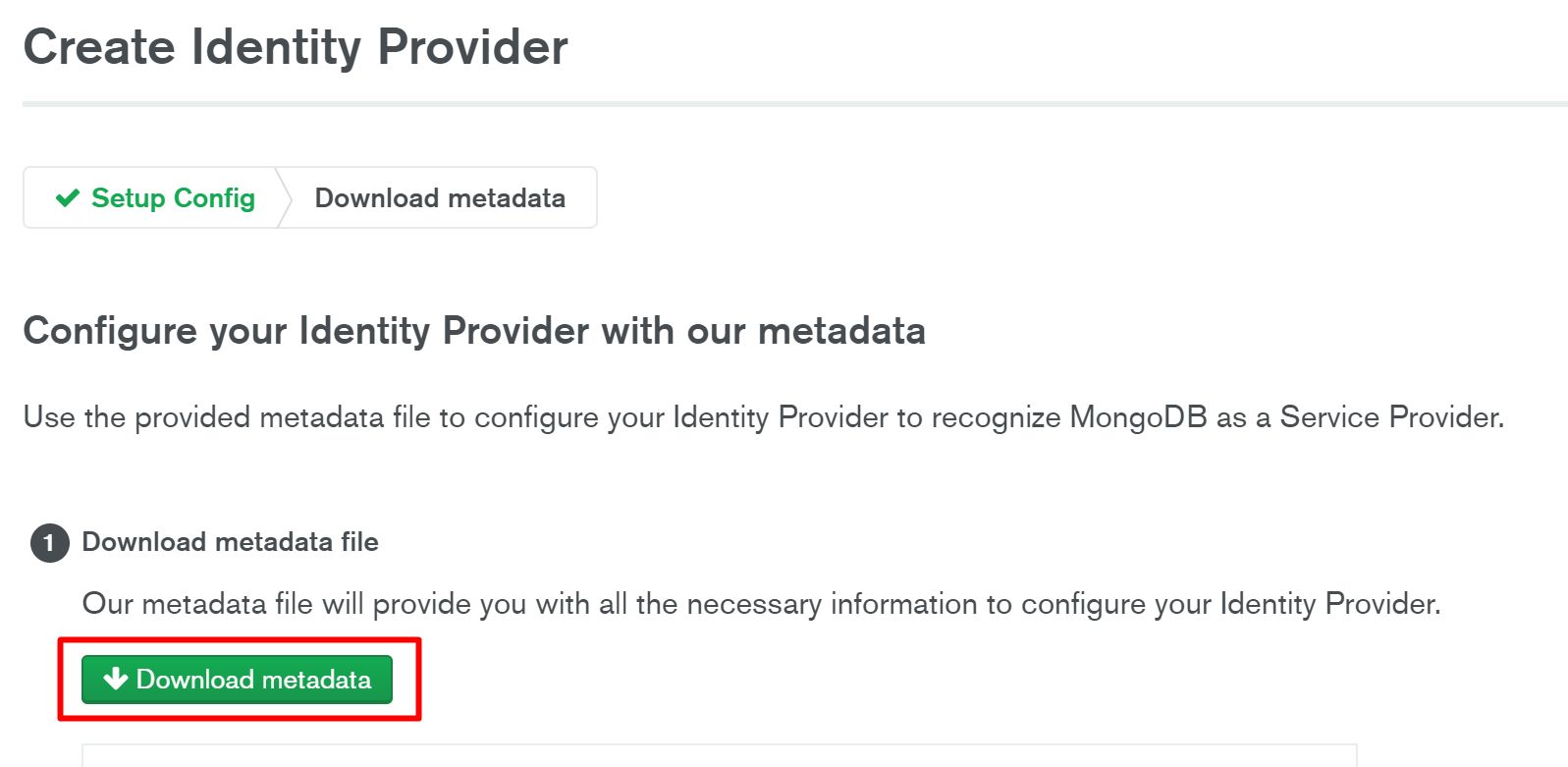The height and width of the screenshot is (767, 1568).
Task: Click the green checkmark beside Setup Config
Action: 68,198
